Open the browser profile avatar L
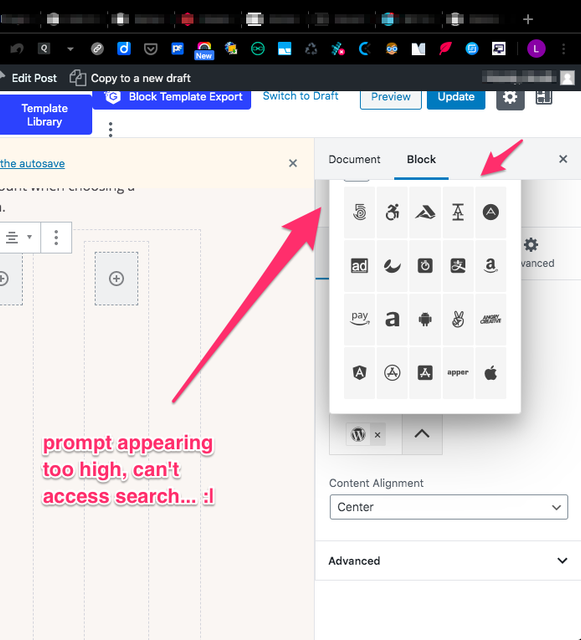581x640 pixels. click(x=536, y=49)
